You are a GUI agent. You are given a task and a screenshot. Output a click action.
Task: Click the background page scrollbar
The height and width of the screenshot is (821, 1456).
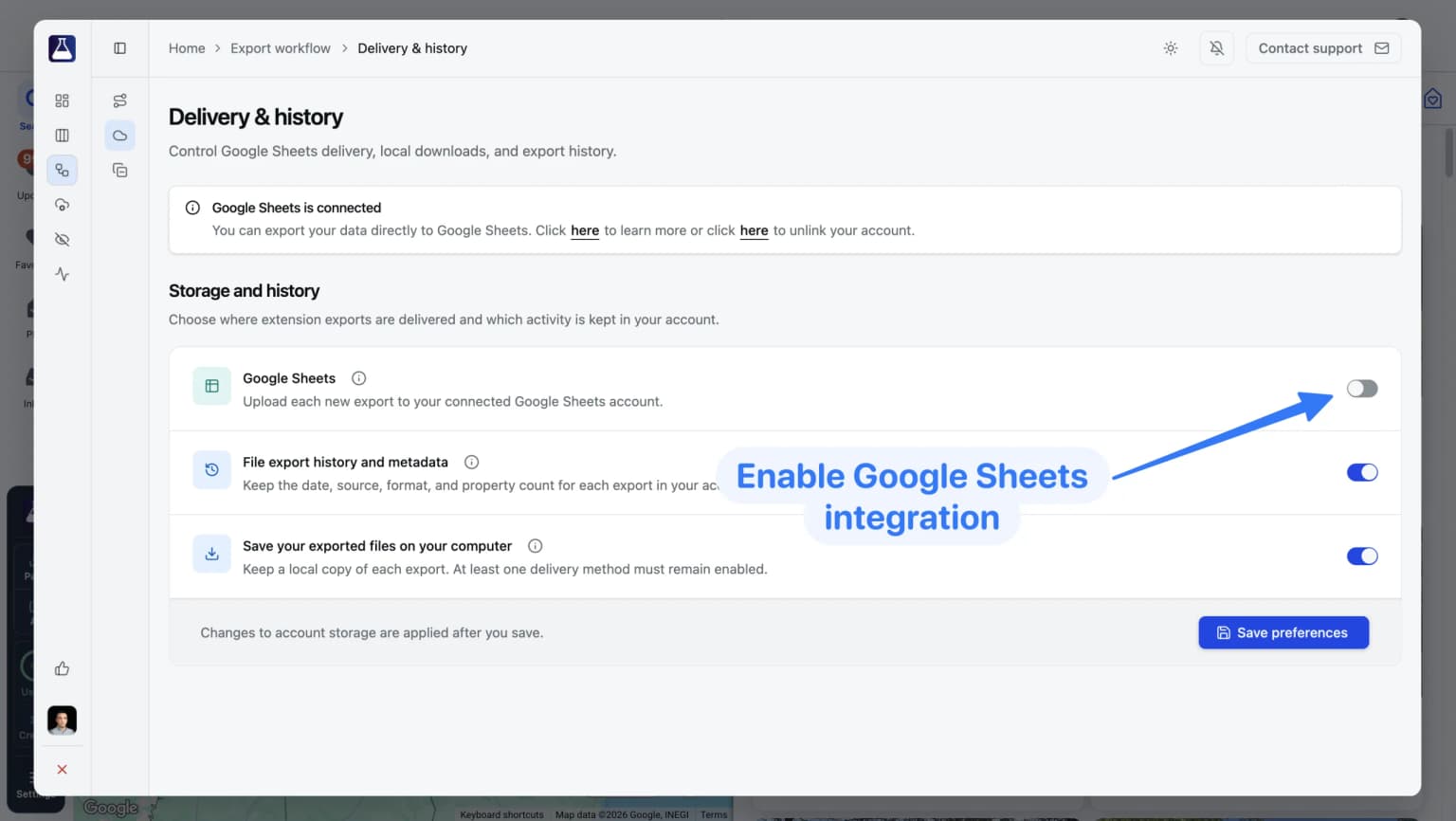(x=1448, y=152)
